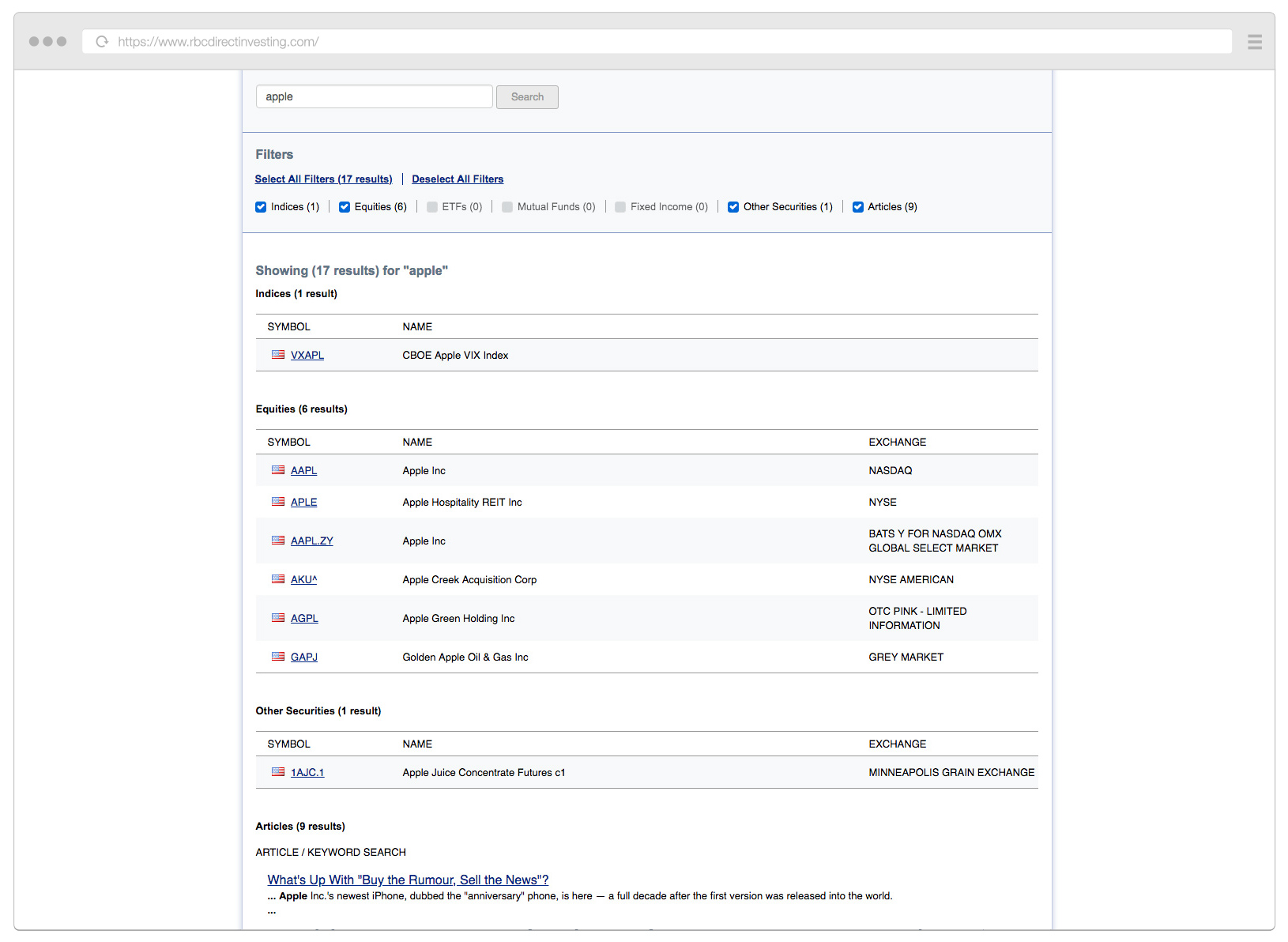The height and width of the screenshot is (942, 1288).
Task: Click Apple Green Holding Inc name
Action: pos(458,619)
